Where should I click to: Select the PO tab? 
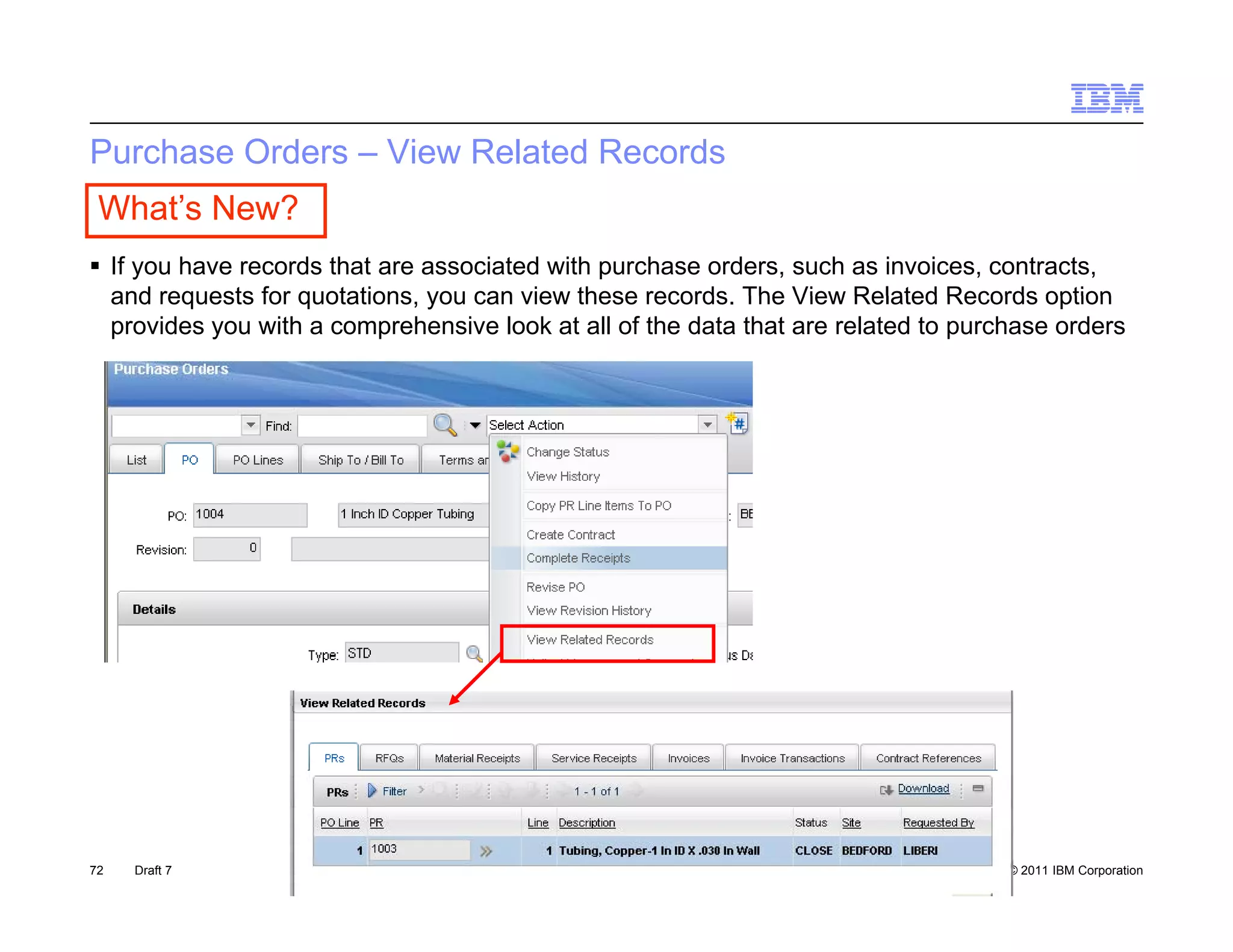tap(190, 460)
